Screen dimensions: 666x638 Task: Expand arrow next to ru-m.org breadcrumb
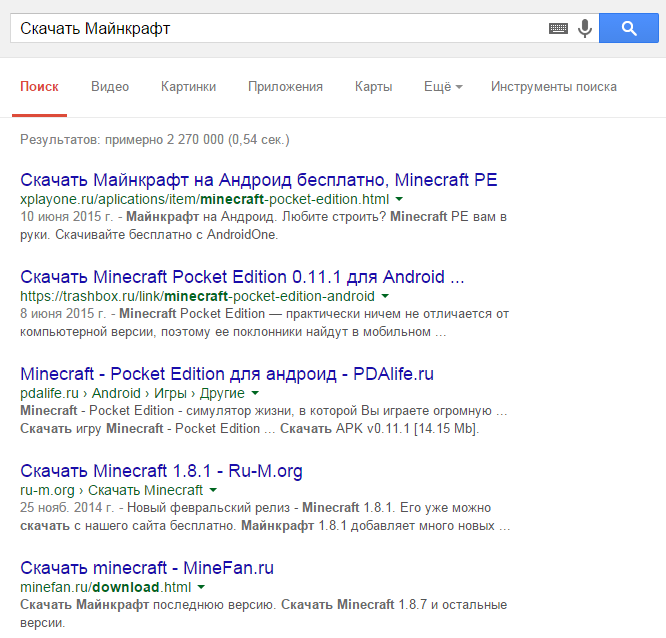(213, 490)
